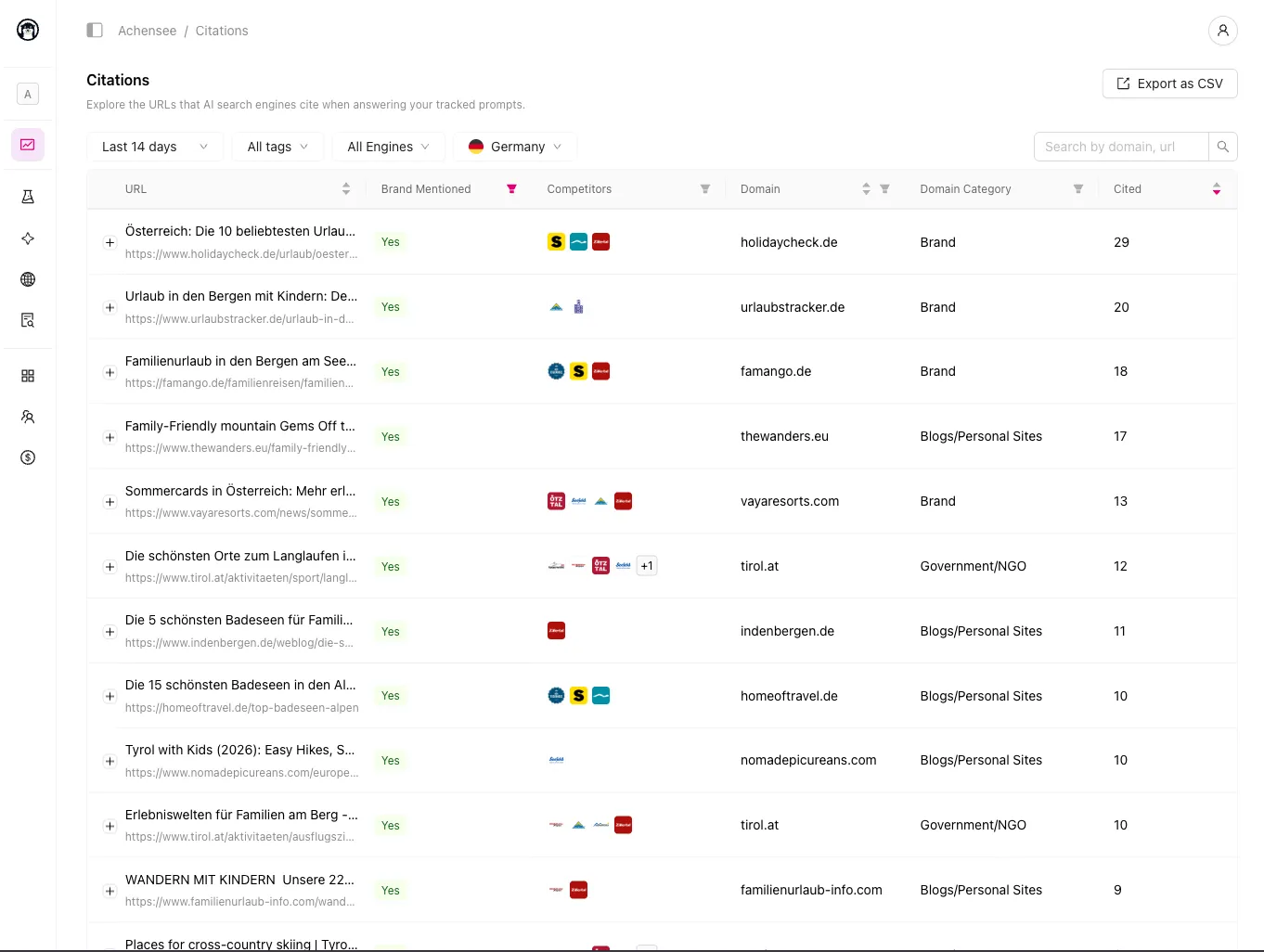The image size is (1264, 952).
Task: Toggle the Domain Category filter icon
Action: (x=1078, y=189)
